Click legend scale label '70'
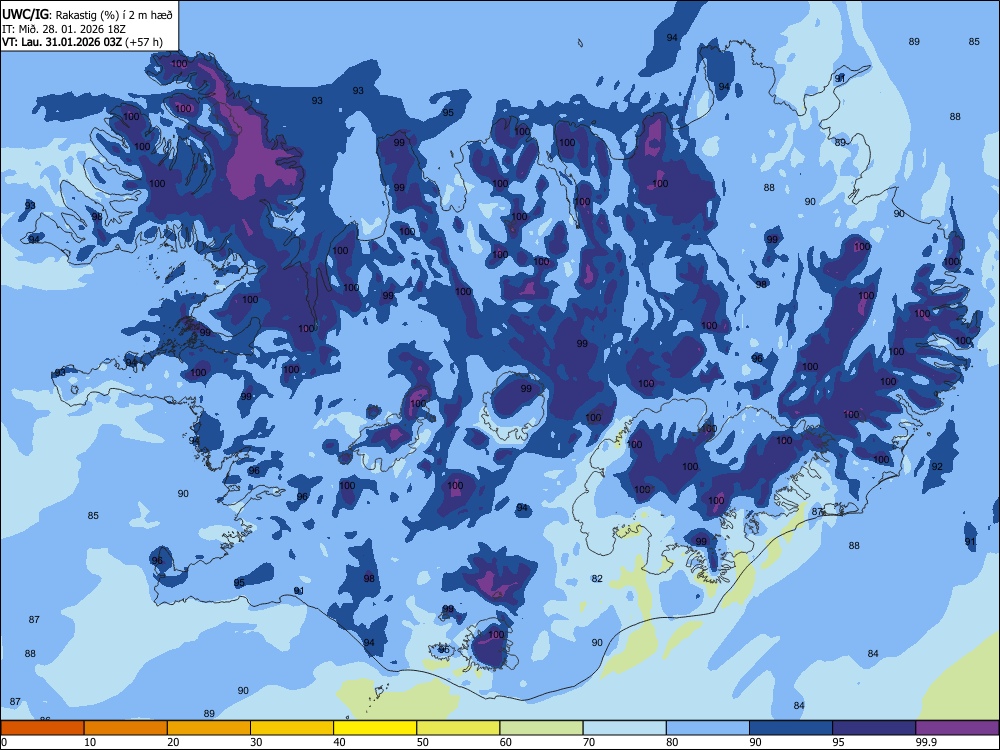 coord(589,742)
